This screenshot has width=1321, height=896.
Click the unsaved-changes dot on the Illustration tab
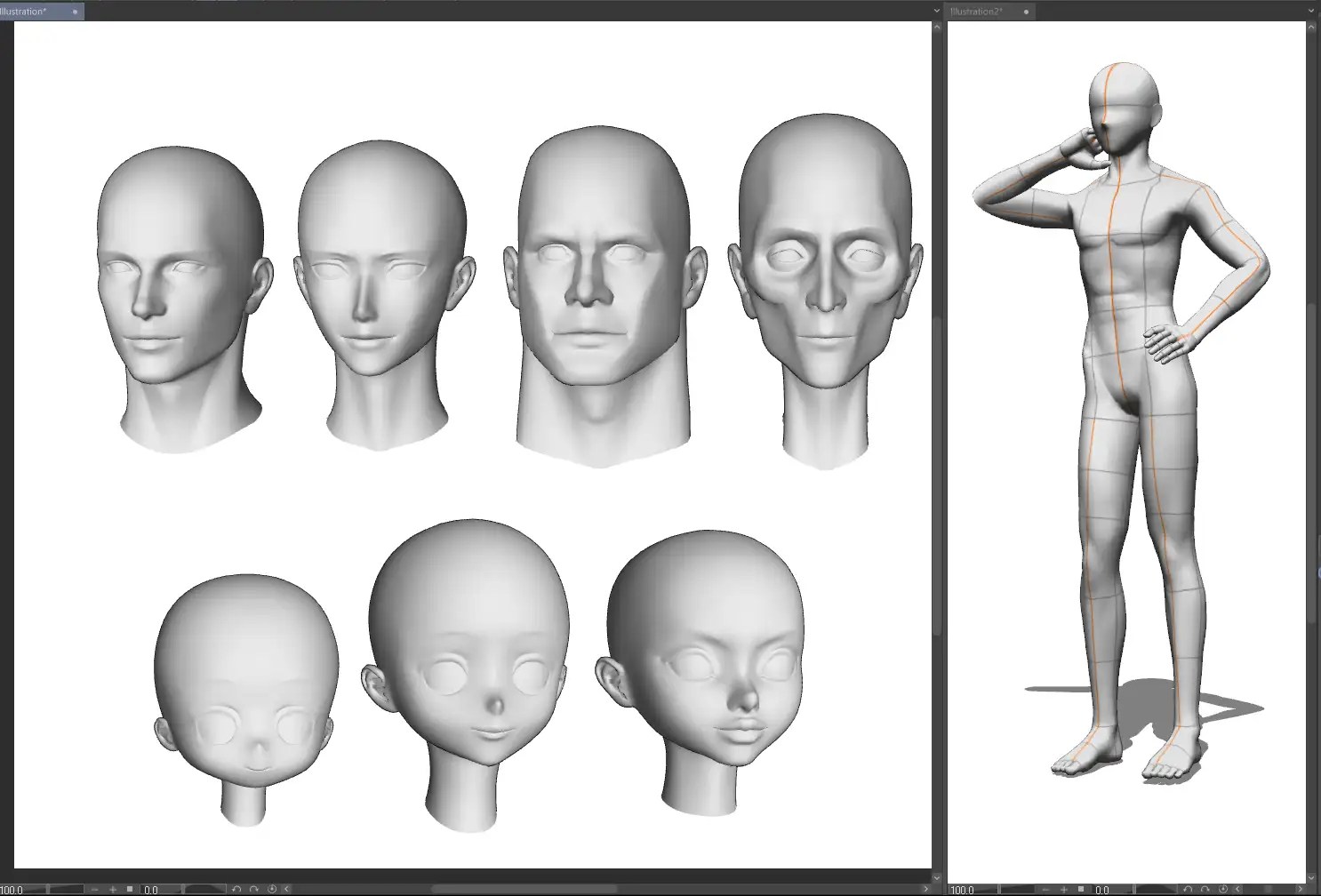pyautogui.click(x=75, y=12)
